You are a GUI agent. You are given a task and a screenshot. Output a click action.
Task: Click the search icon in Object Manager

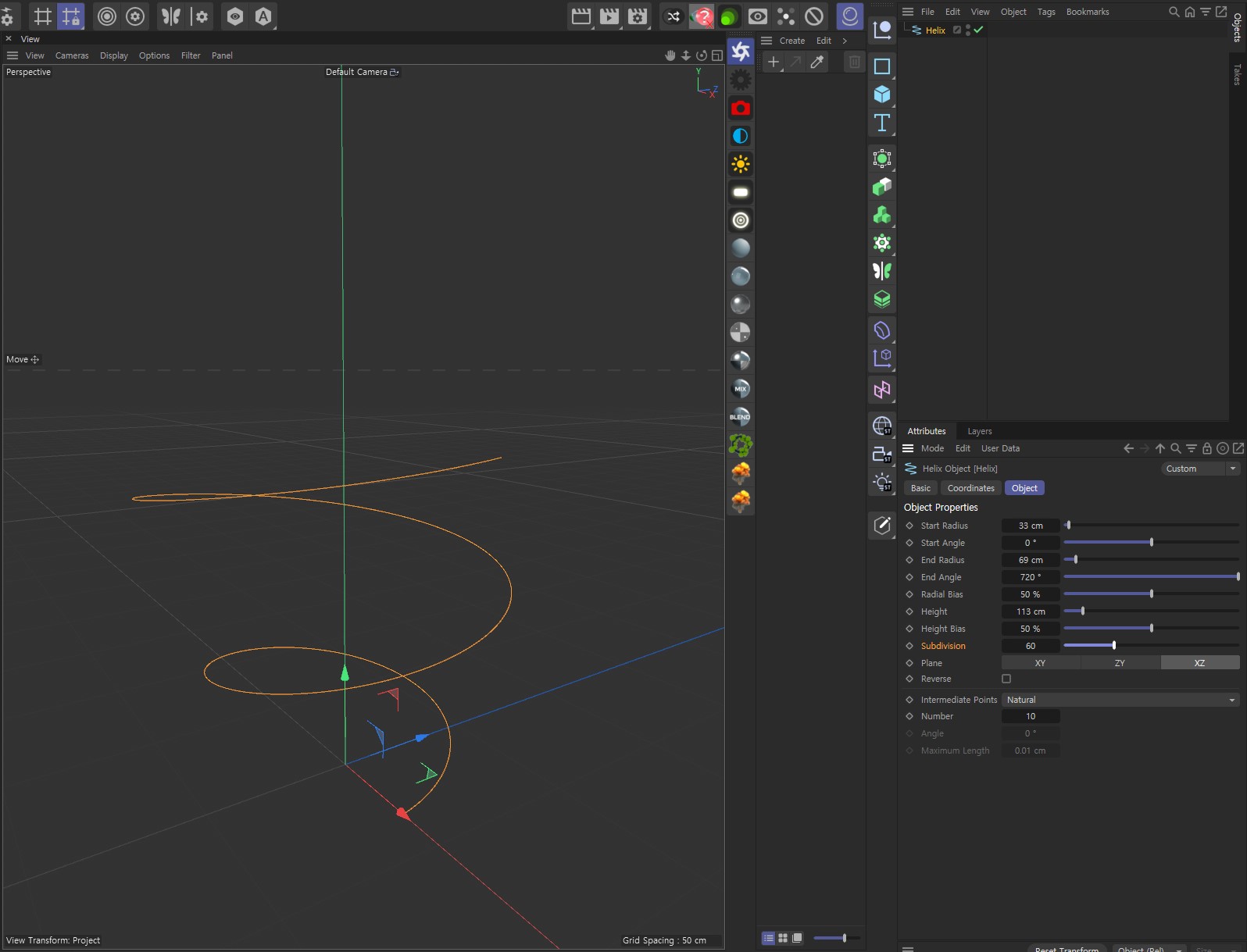click(x=1174, y=12)
